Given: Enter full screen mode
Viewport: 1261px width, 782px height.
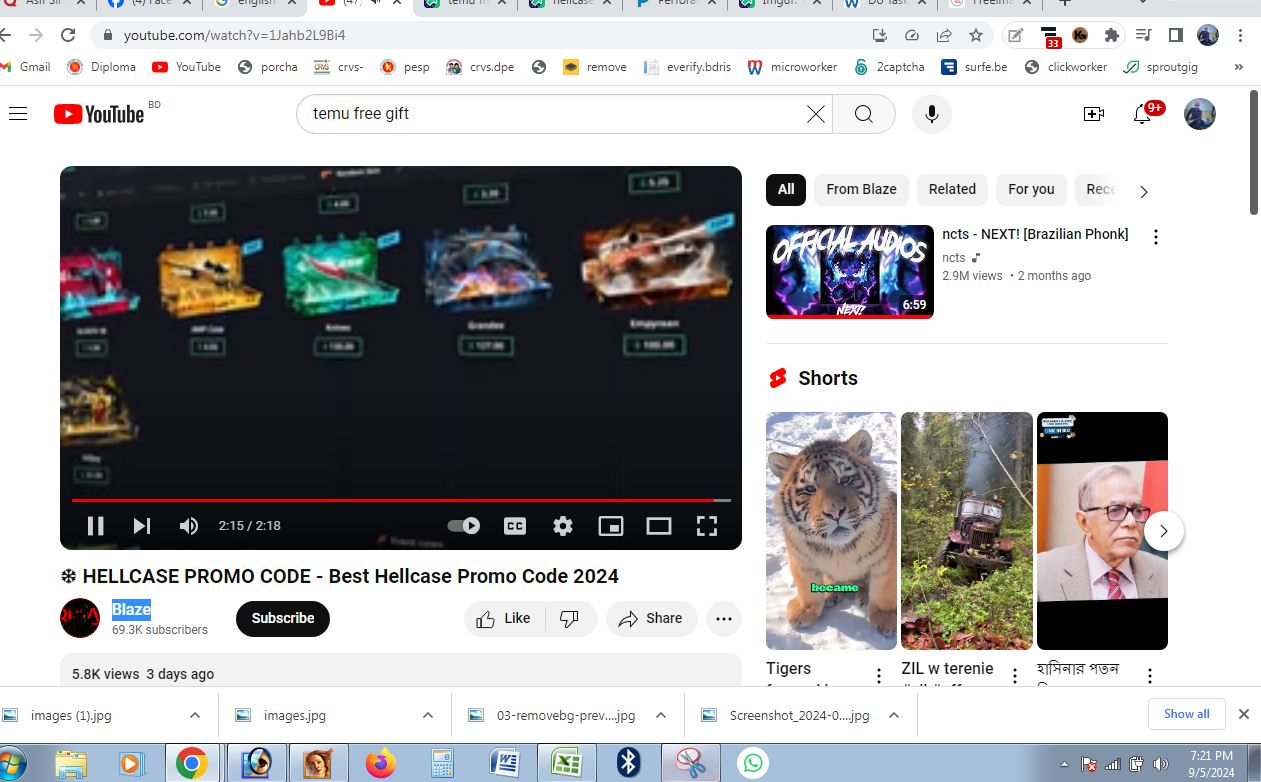Looking at the screenshot, I should [x=707, y=526].
